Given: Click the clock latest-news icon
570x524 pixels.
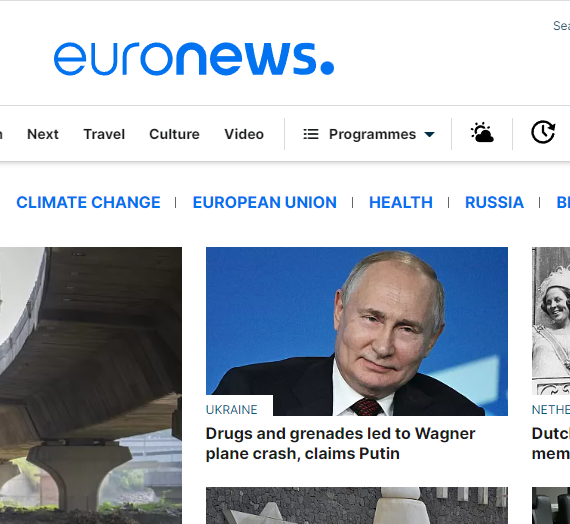Looking at the screenshot, I should (543, 132).
